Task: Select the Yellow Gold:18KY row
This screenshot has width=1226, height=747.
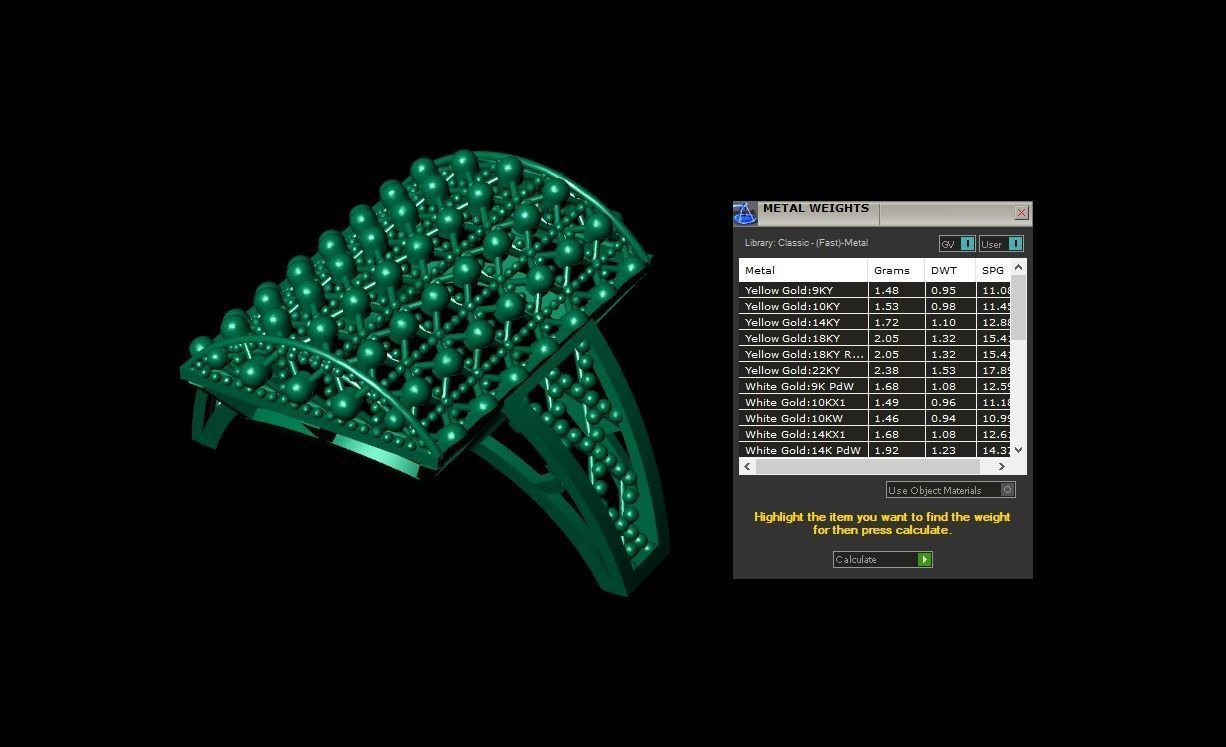Action: point(875,338)
